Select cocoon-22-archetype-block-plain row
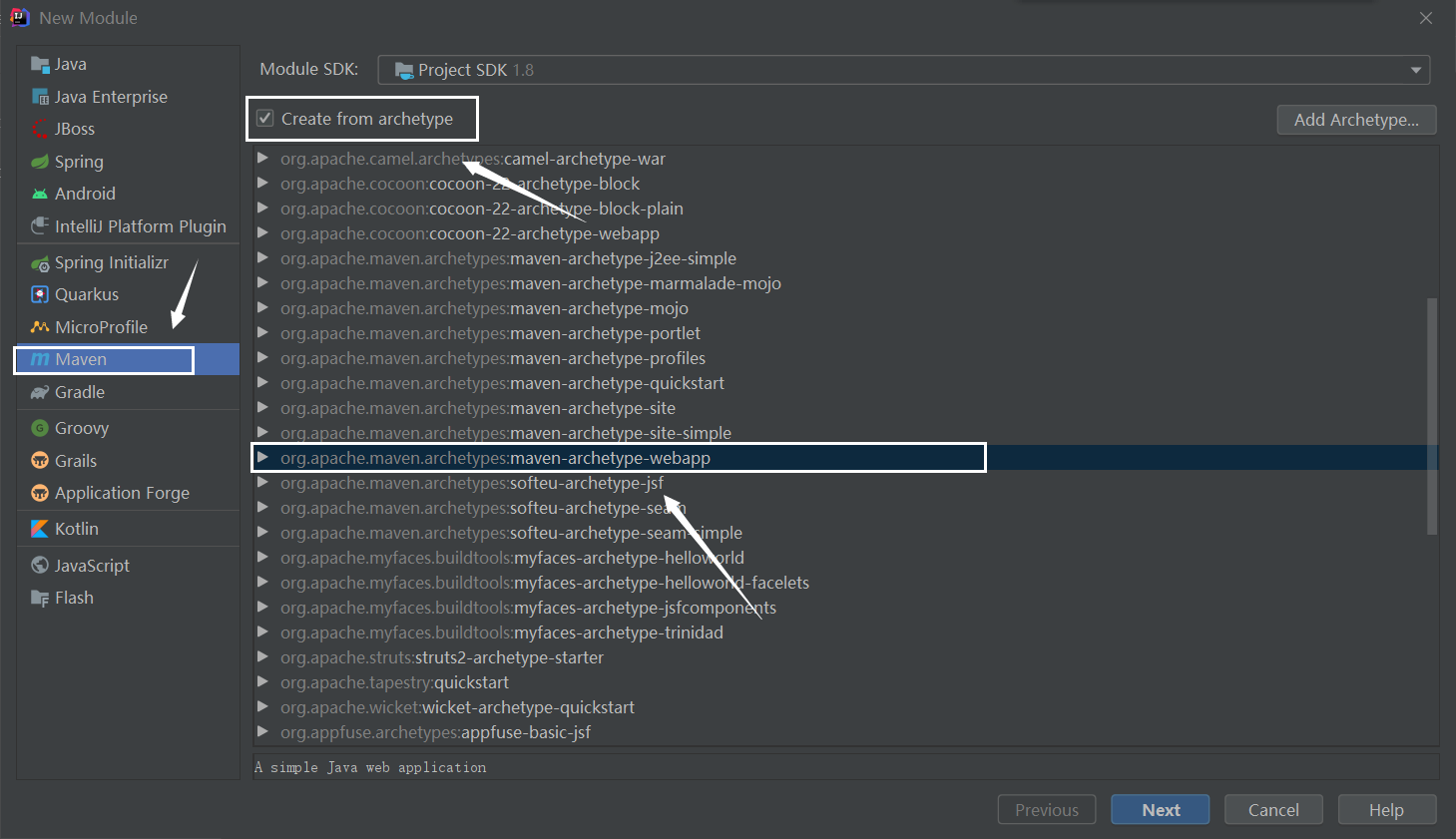The width and height of the screenshot is (1456, 839). (844, 209)
